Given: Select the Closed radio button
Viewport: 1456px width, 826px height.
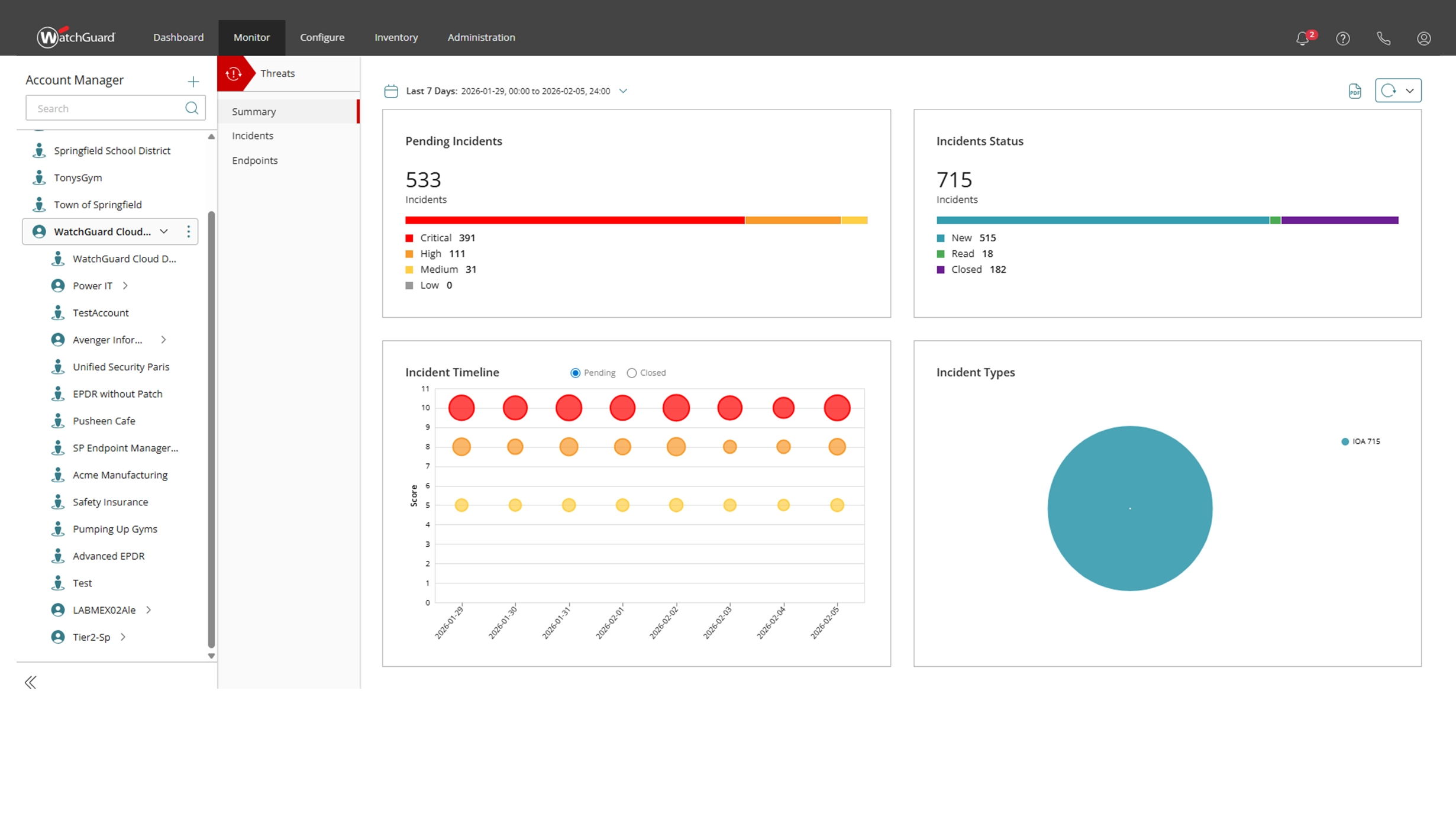Looking at the screenshot, I should (x=632, y=373).
